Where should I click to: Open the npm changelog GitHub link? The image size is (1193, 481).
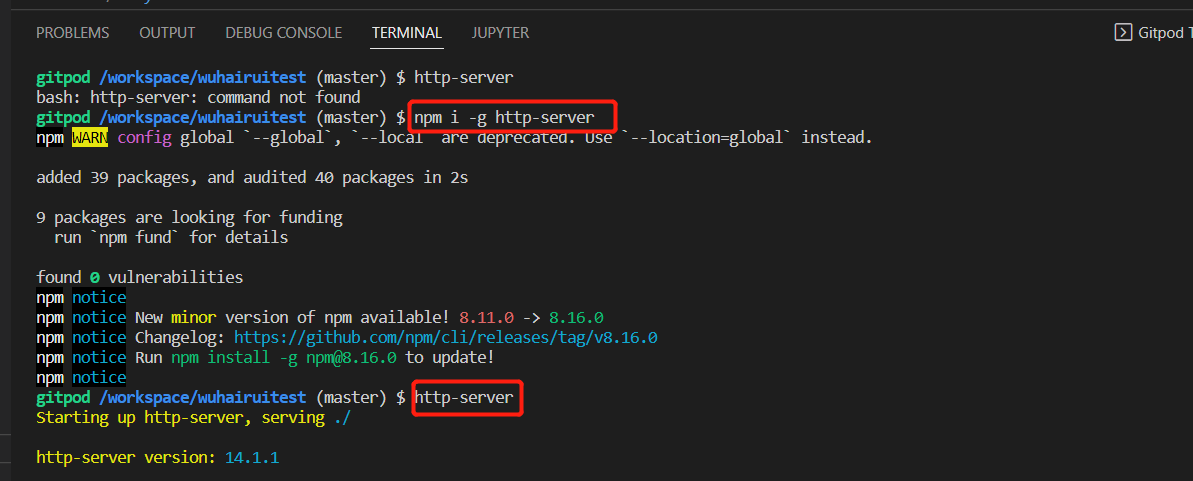point(445,337)
